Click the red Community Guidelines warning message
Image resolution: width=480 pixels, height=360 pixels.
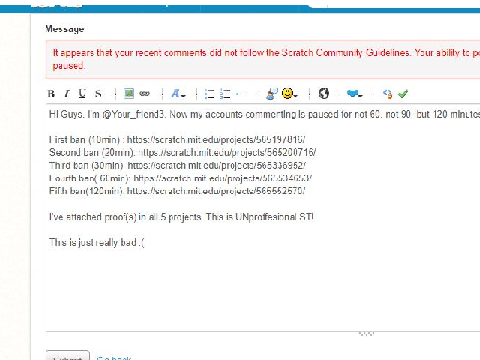pyautogui.click(x=263, y=59)
